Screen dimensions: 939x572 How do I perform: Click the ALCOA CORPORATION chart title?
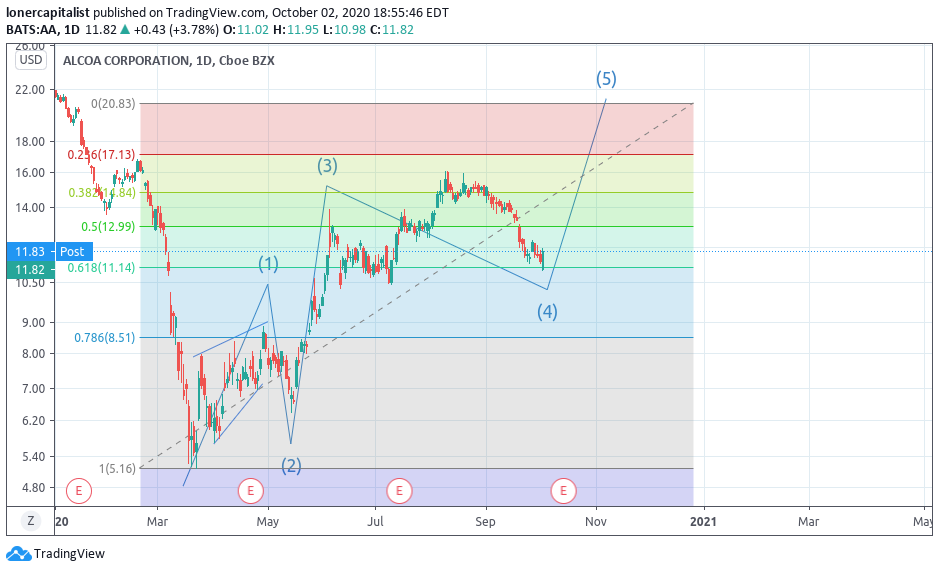pyautogui.click(x=169, y=60)
